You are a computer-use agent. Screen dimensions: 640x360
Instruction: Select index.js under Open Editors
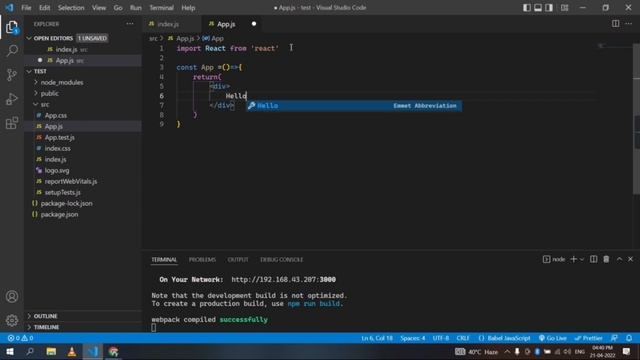click(x=83, y=49)
